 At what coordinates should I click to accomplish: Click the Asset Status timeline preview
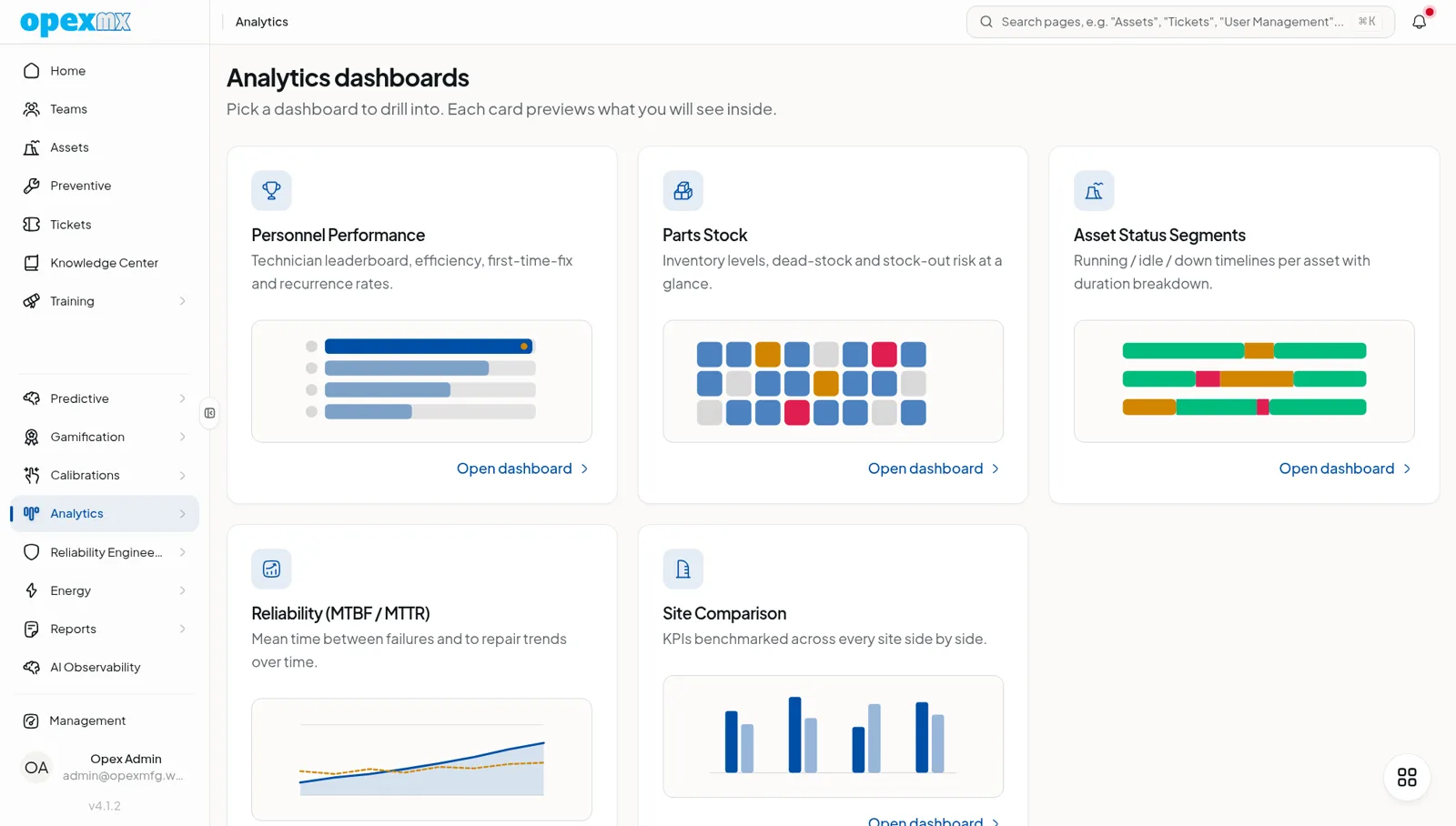[1244, 381]
